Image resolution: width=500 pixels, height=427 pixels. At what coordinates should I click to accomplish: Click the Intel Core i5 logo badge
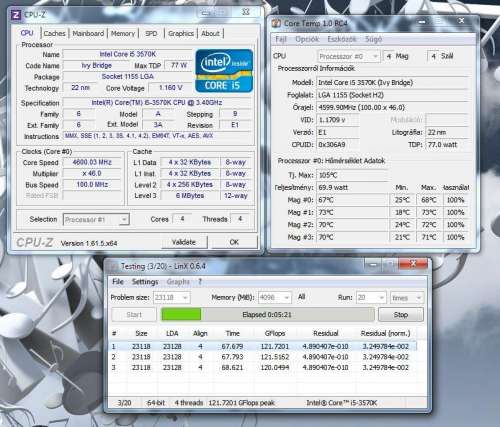tap(224, 71)
